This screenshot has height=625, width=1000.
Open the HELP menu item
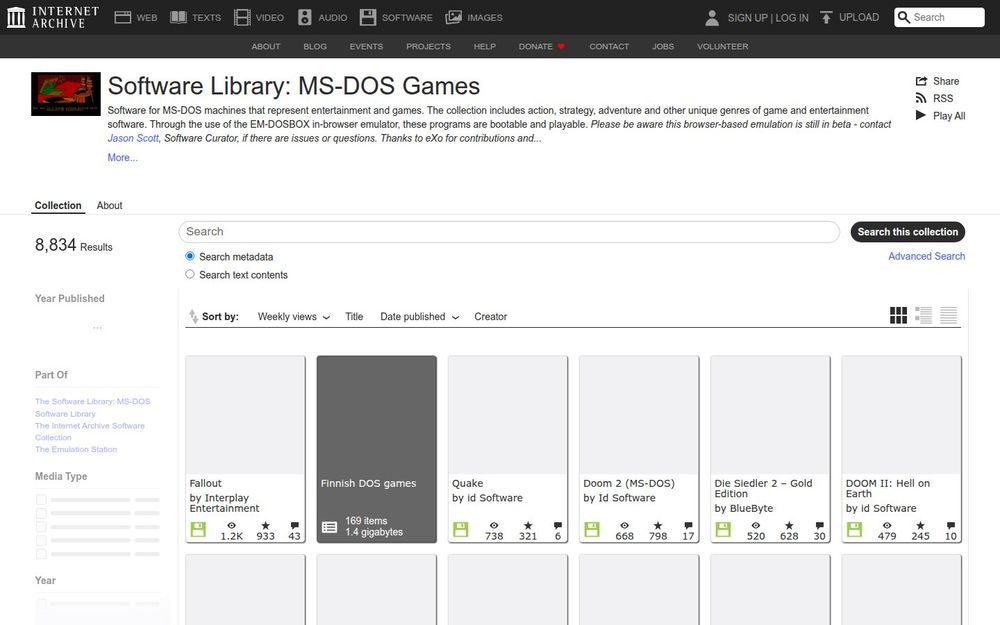coord(485,47)
